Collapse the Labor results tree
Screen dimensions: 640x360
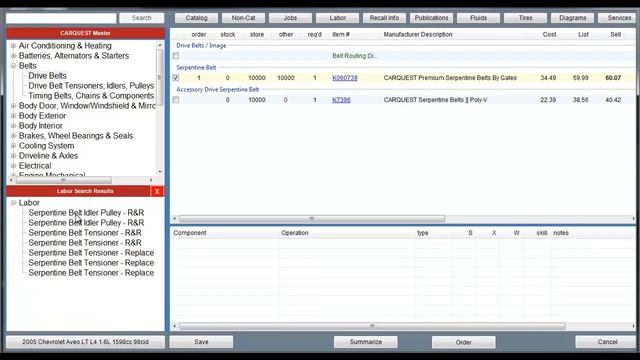[13, 202]
